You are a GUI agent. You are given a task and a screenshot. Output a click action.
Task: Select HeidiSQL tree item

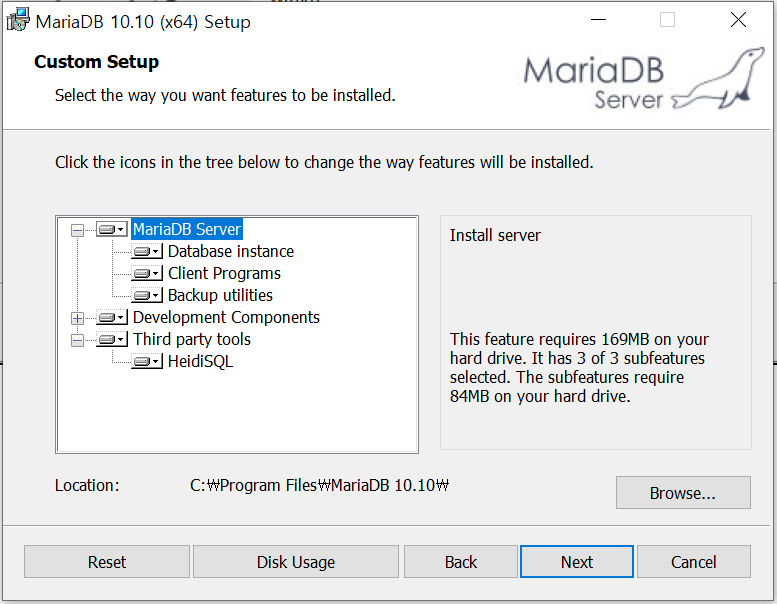pyautogui.click(x=200, y=361)
